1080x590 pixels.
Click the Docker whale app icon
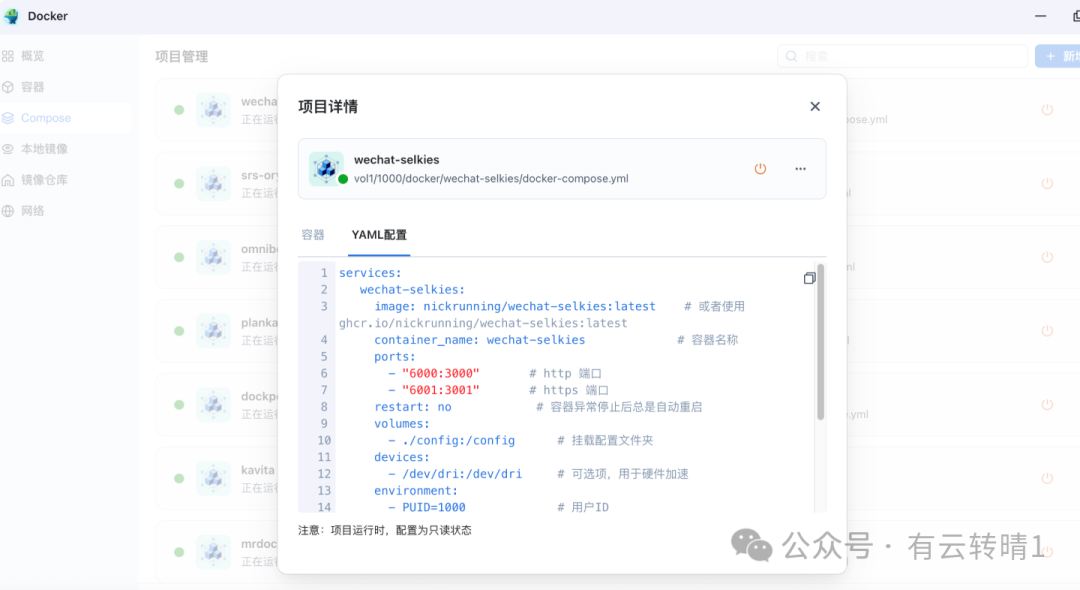[x=11, y=16]
